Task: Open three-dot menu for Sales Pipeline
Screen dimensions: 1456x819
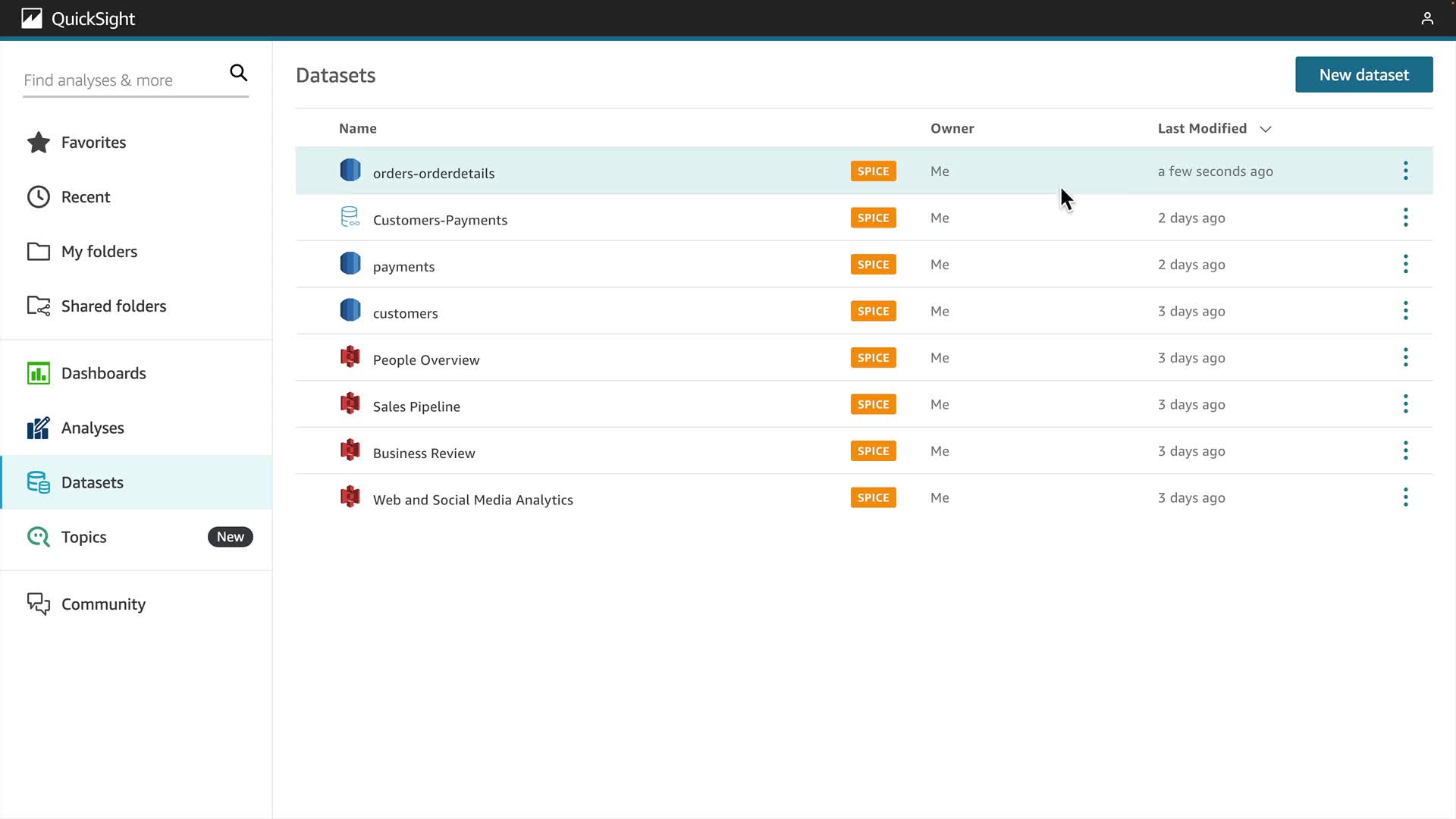Action: 1405,404
